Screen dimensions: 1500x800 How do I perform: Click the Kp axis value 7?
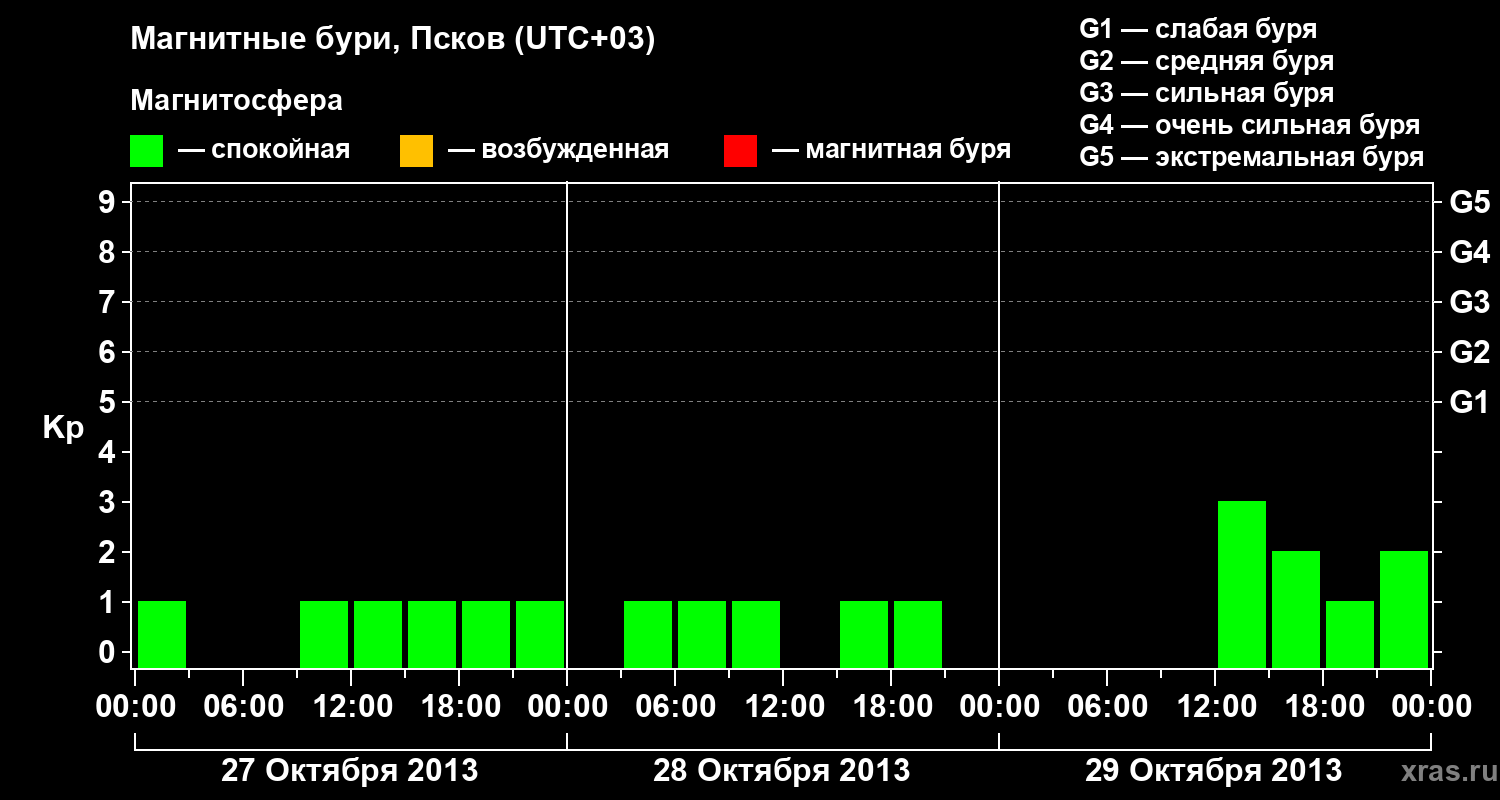(x=109, y=303)
